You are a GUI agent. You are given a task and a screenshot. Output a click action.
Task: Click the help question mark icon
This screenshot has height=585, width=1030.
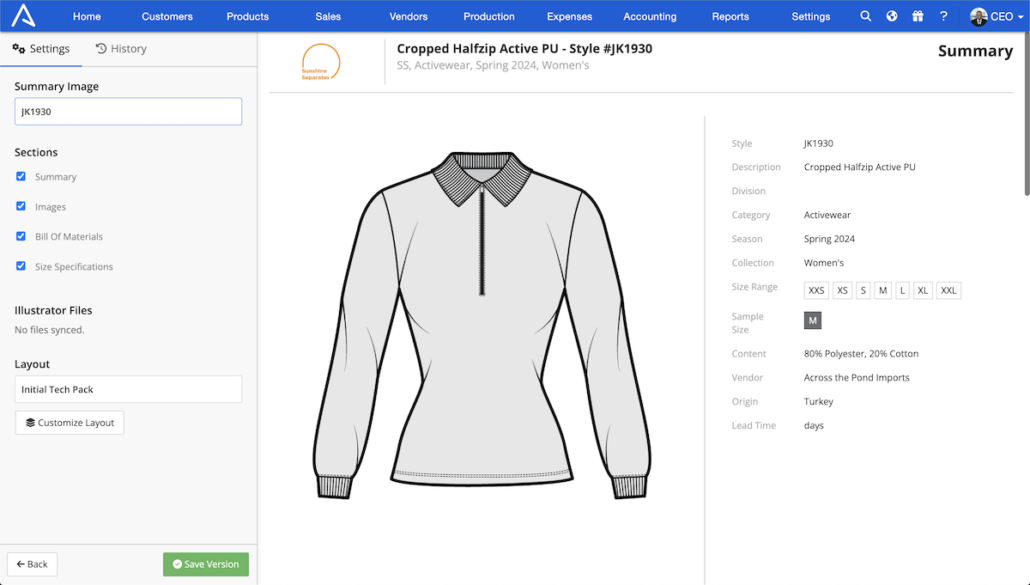point(943,16)
